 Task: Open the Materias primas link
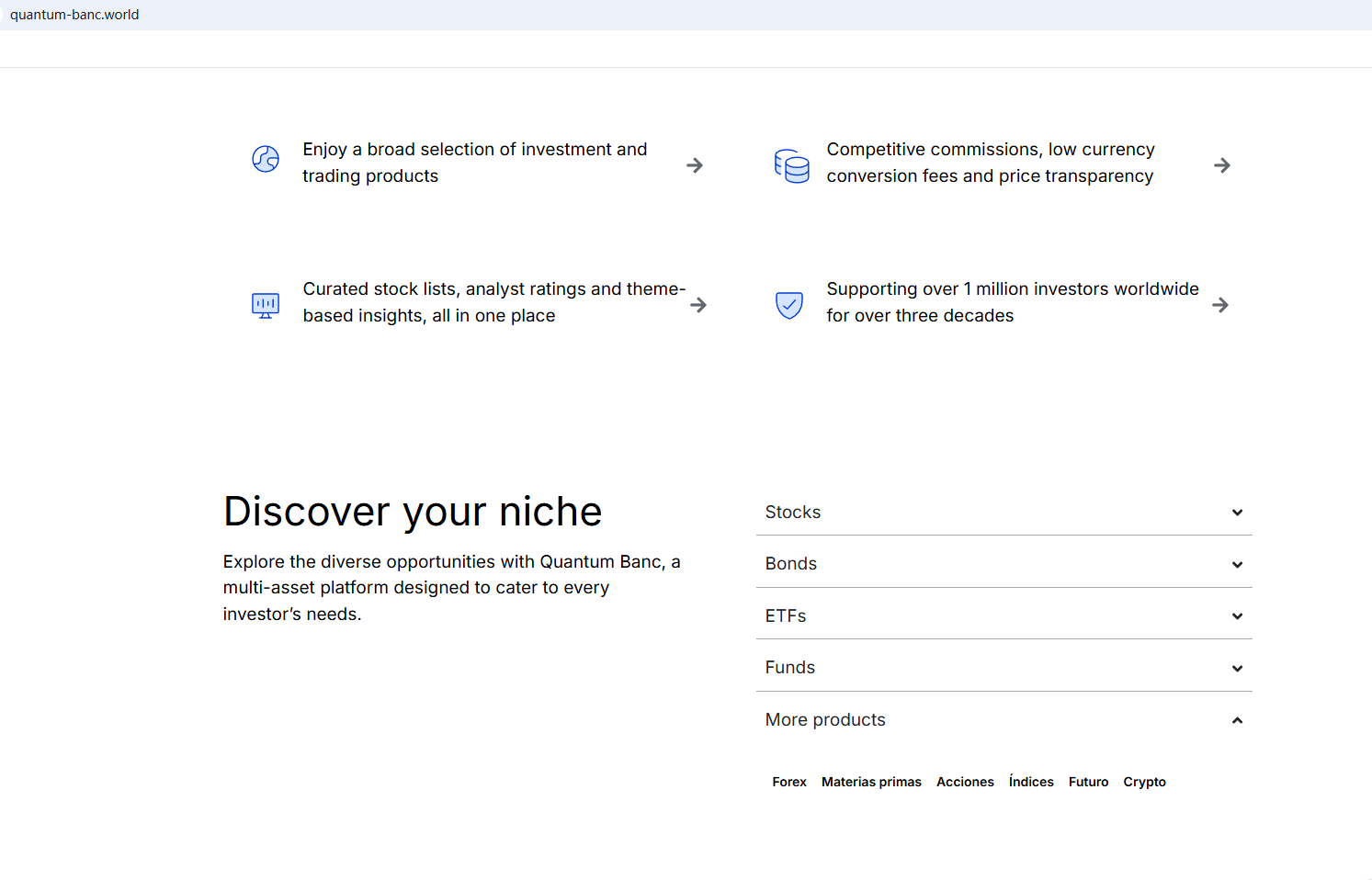pos(871,782)
